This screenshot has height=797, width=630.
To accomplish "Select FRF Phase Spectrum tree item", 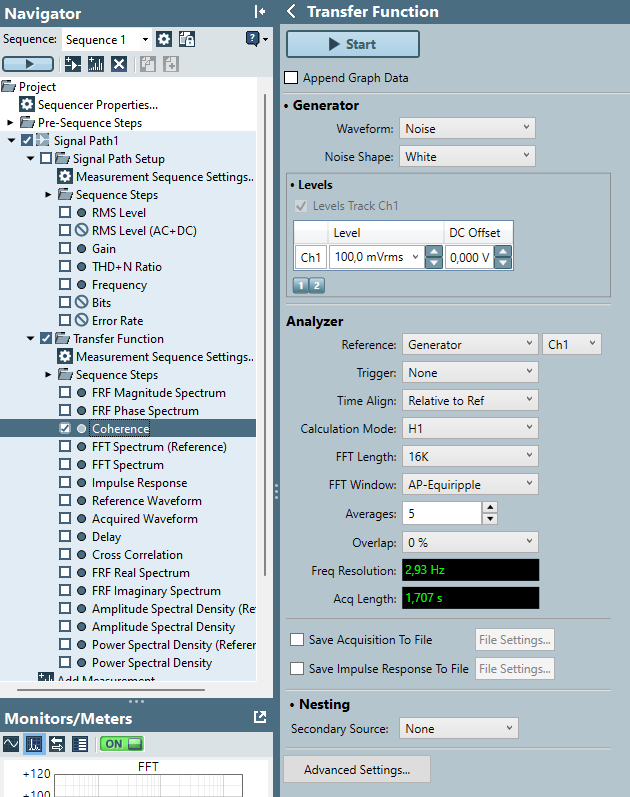I will (x=145, y=411).
